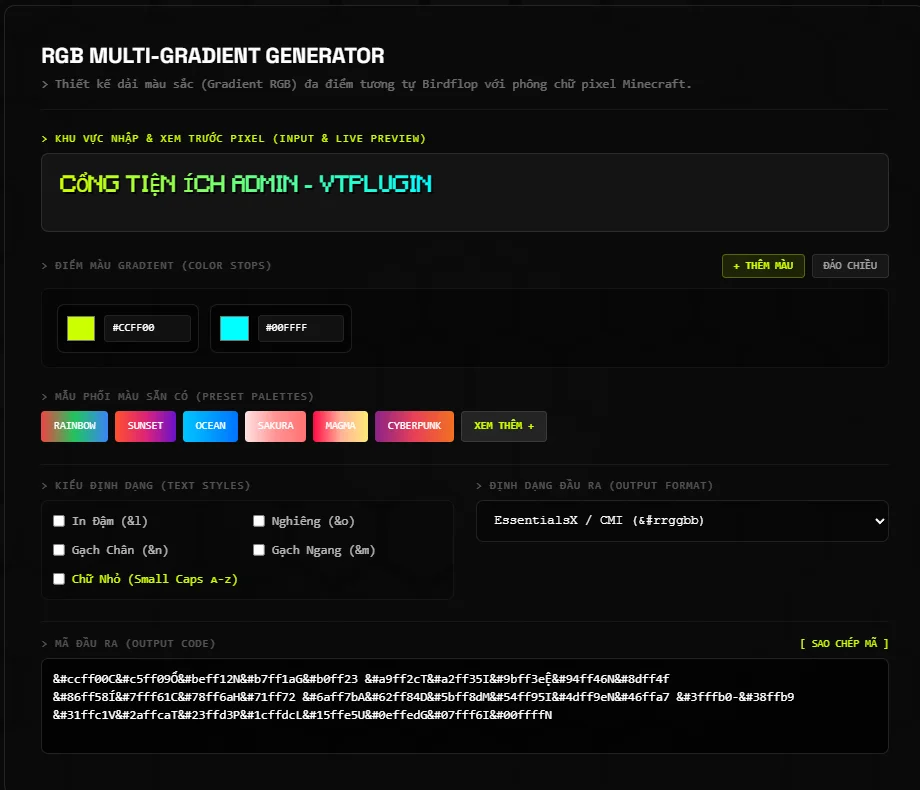Open the yellow-green #CCFF00 color swatch
920x790 pixels.
point(81,328)
